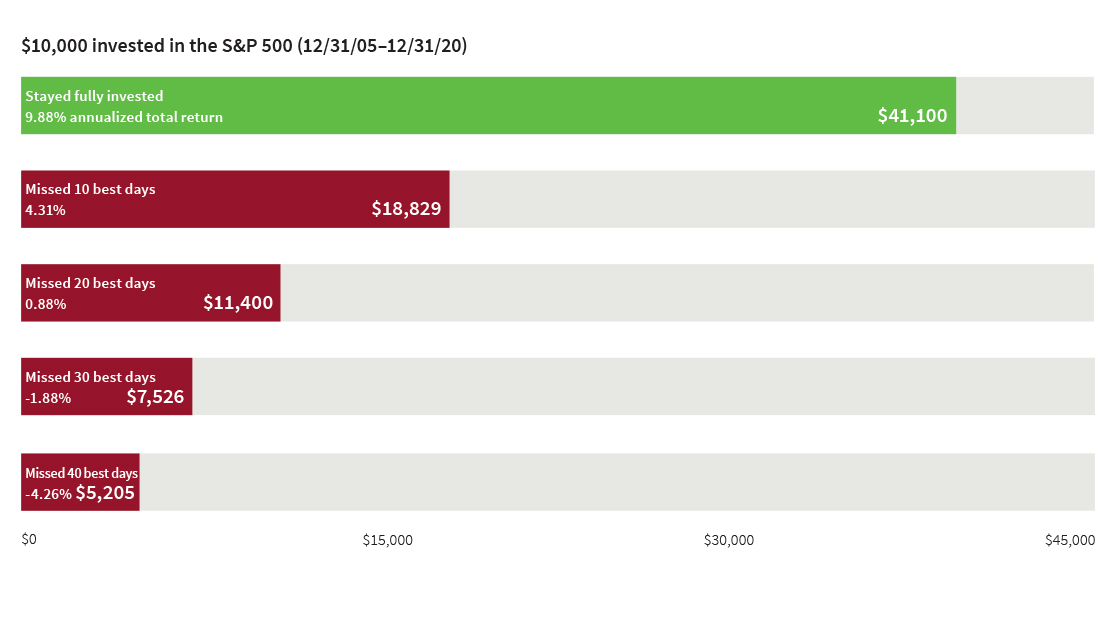Image resolution: width=1111 pixels, height=625 pixels.
Task: Click the $45,000 axis label
Action: pos(1070,541)
